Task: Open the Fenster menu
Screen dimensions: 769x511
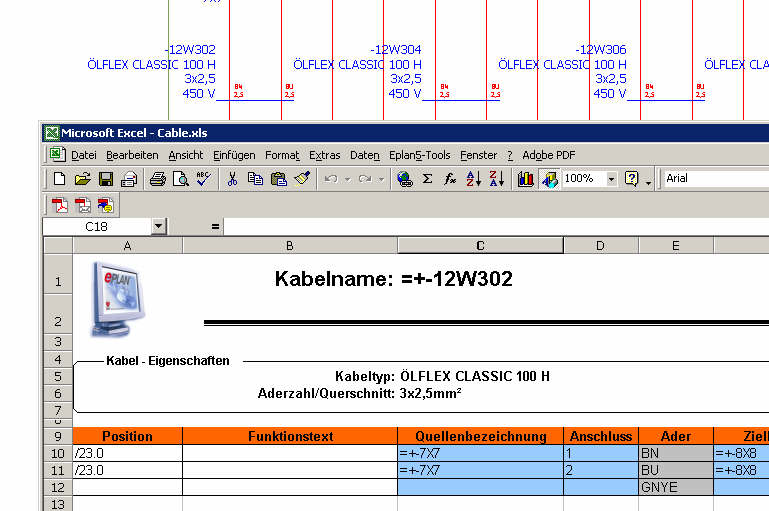Action: (x=479, y=155)
